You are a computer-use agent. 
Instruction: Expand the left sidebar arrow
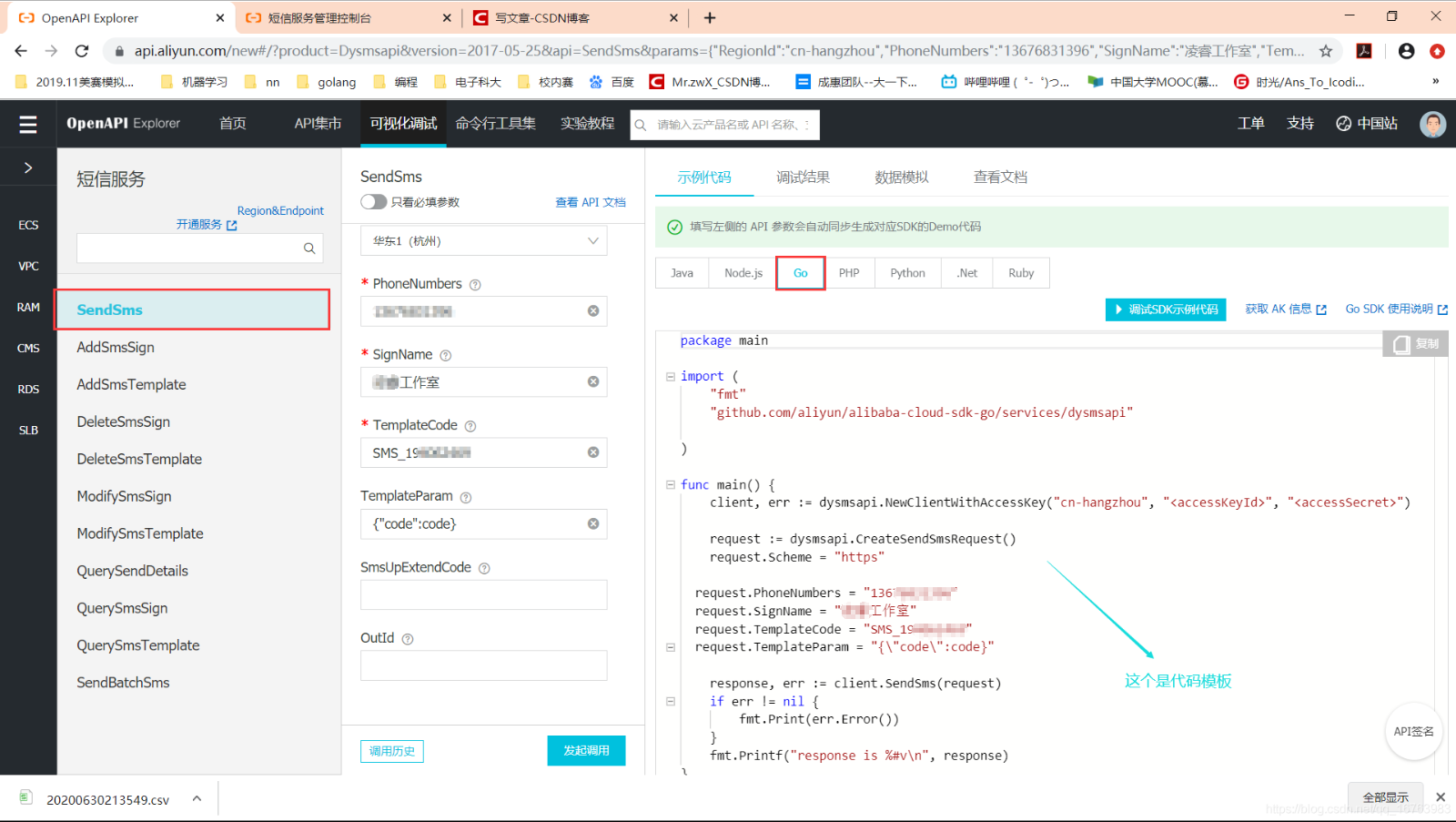pos(28,167)
